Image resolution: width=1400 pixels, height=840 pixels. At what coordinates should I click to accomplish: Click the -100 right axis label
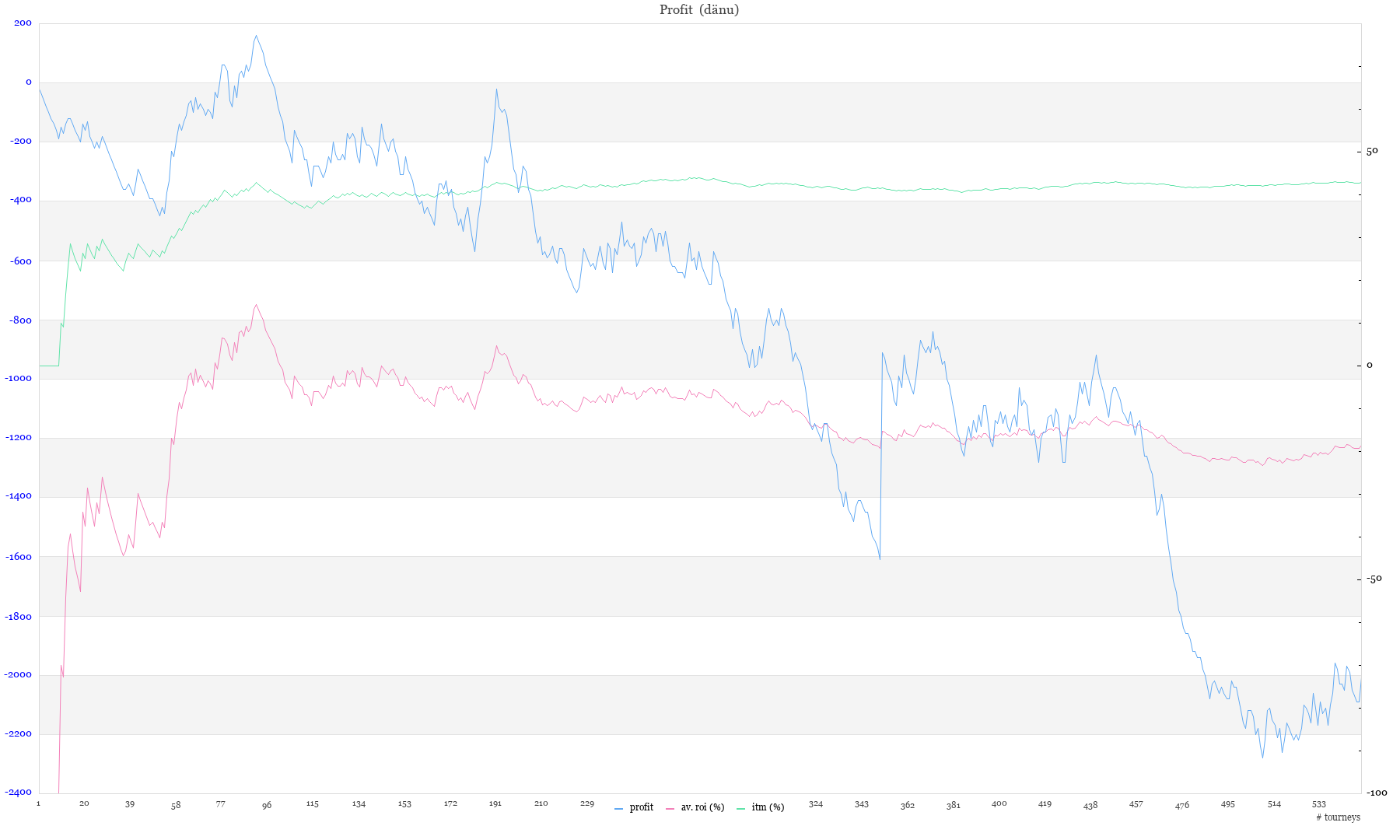click(x=1376, y=793)
